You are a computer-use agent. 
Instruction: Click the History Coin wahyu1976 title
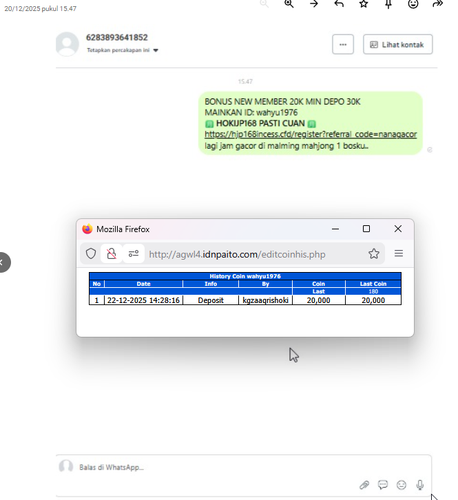(245, 276)
